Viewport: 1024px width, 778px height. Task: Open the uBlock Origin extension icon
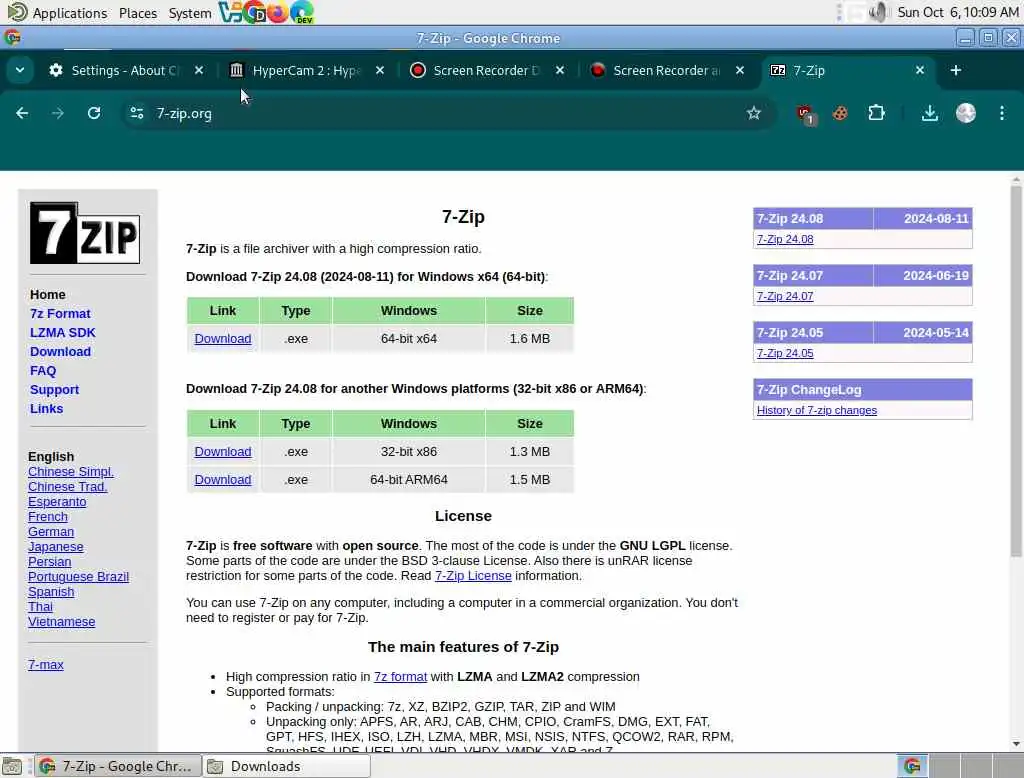805,114
